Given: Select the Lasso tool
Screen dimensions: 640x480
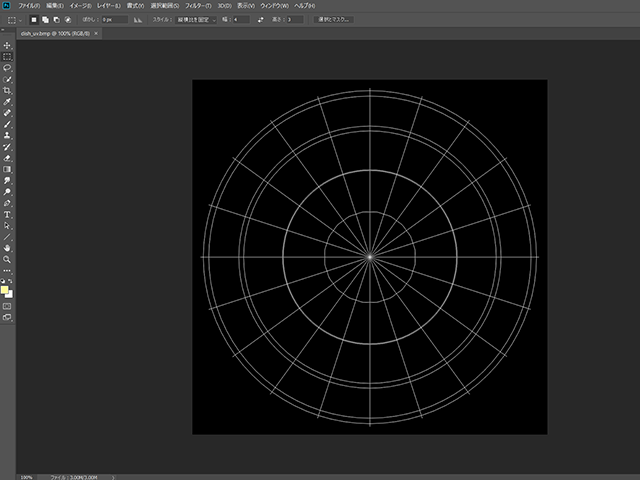Looking at the screenshot, I should (x=7, y=68).
